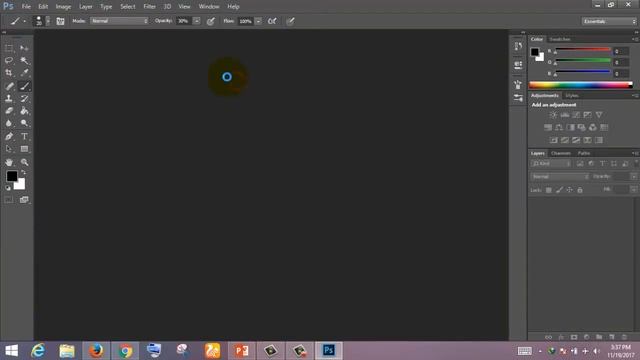Select the Pen tool
Viewport: 640px width, 360px height.
[x=9, y=136]
